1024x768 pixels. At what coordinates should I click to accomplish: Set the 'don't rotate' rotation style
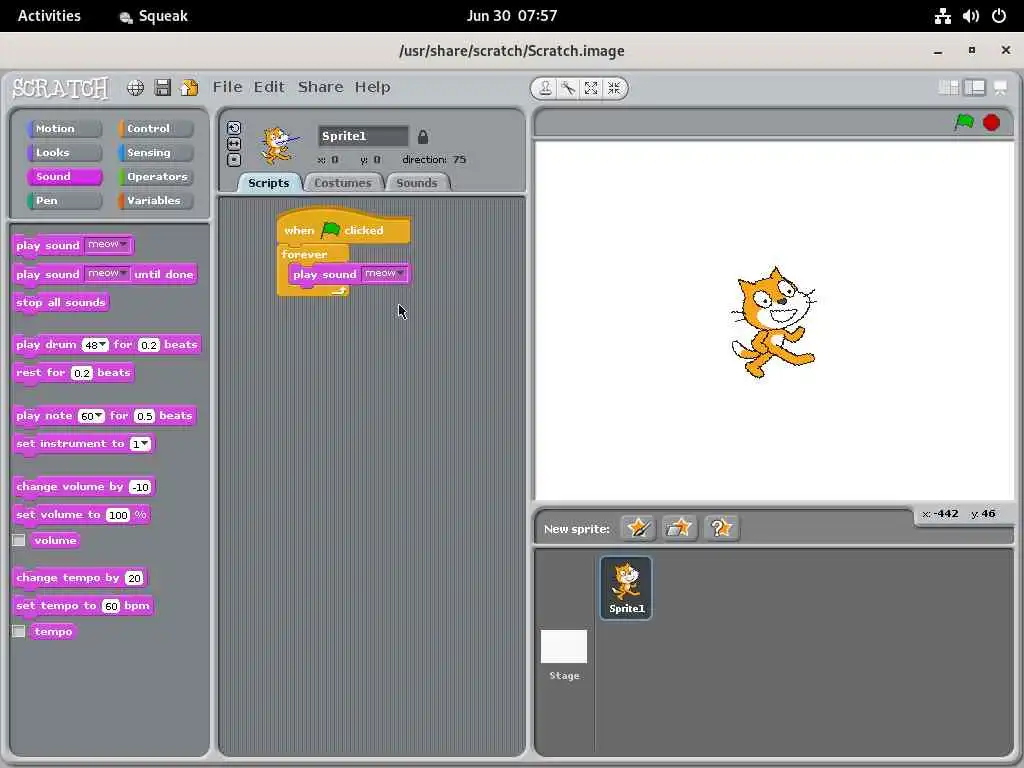(234, 159)
